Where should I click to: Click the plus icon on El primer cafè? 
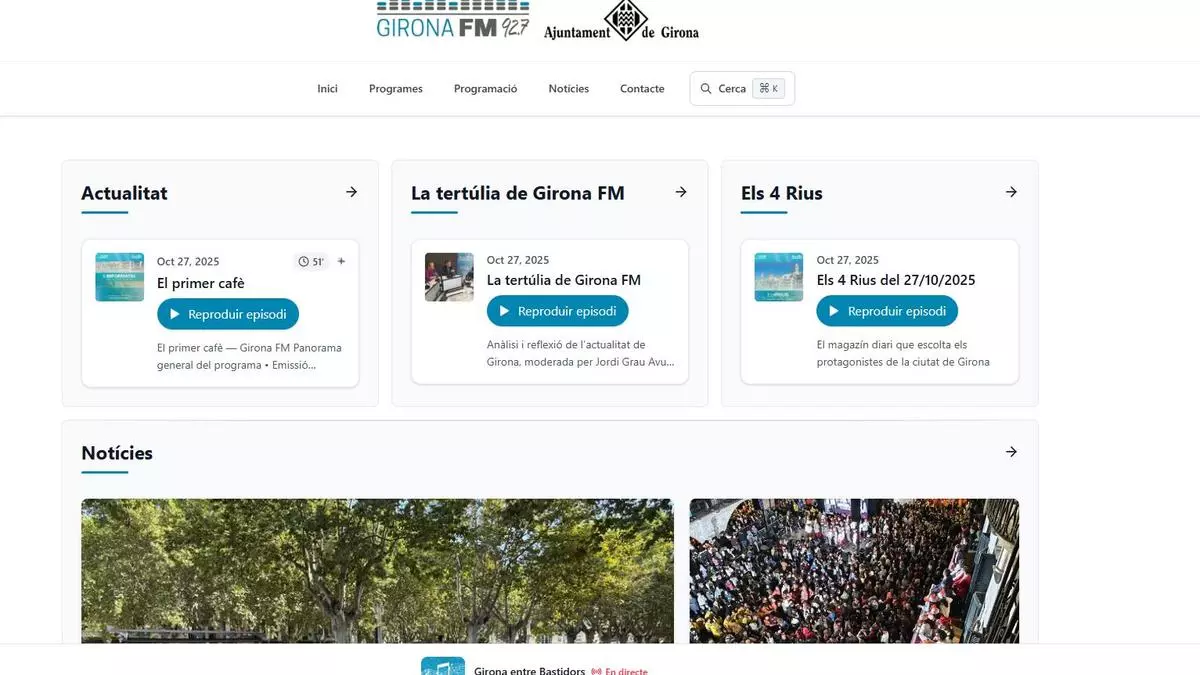(341, 262)
